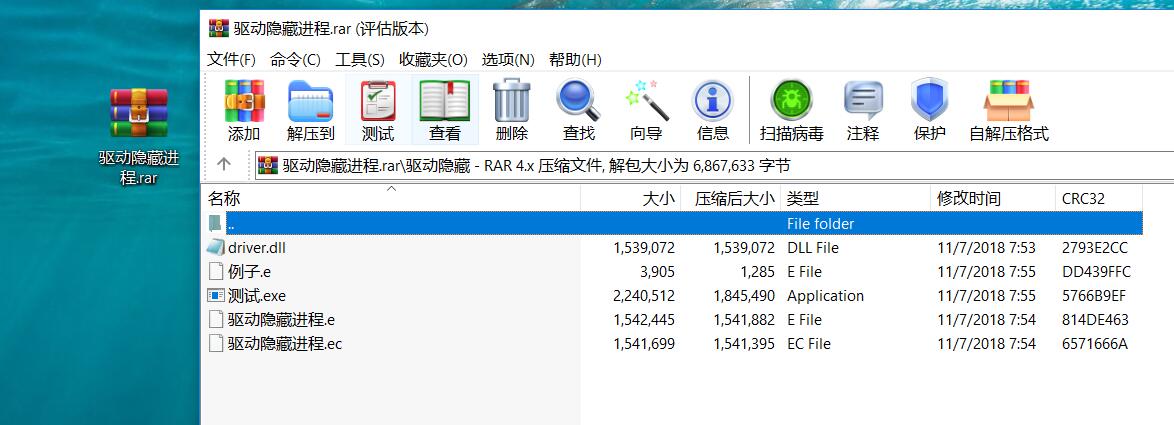
Task: Open the 命令(C) menu
Action: click(x=296, y=60)
